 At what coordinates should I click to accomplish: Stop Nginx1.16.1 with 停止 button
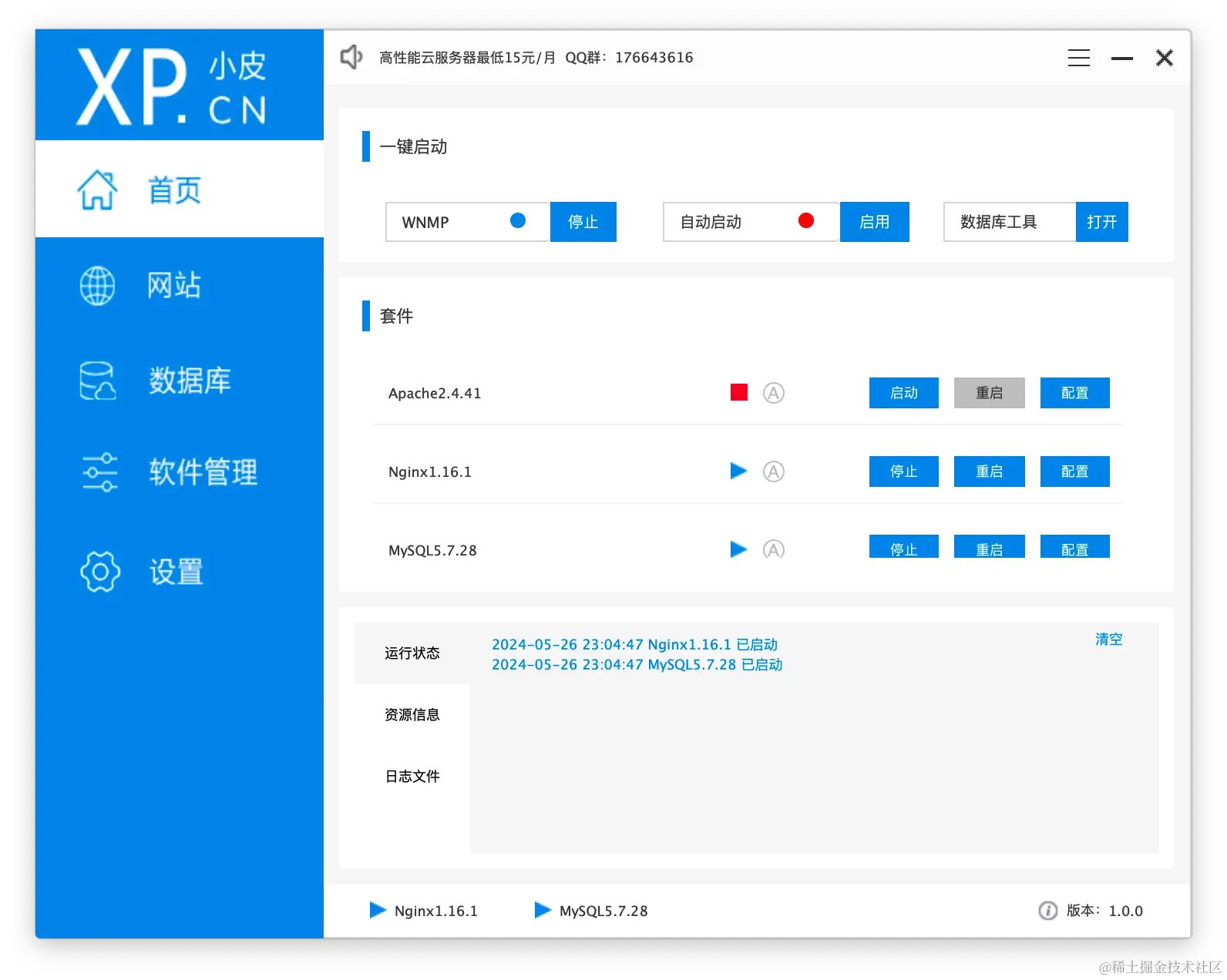[x=904, y=472]
